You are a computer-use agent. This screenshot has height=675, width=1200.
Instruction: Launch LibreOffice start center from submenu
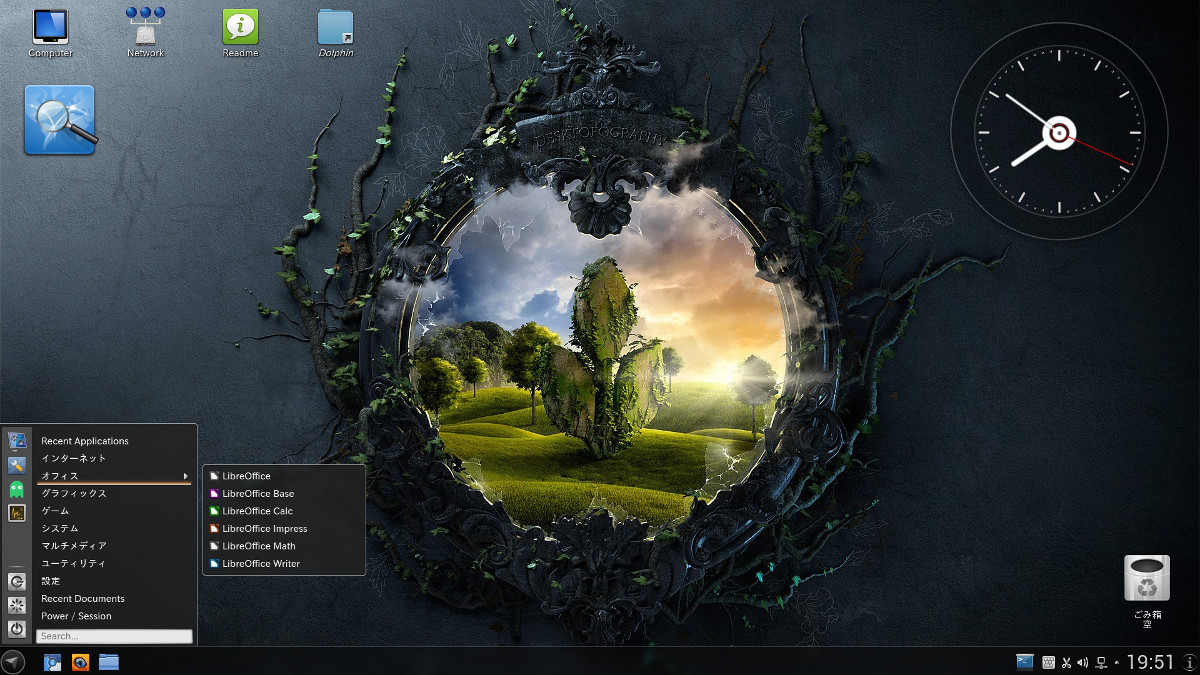coord(284,476)
